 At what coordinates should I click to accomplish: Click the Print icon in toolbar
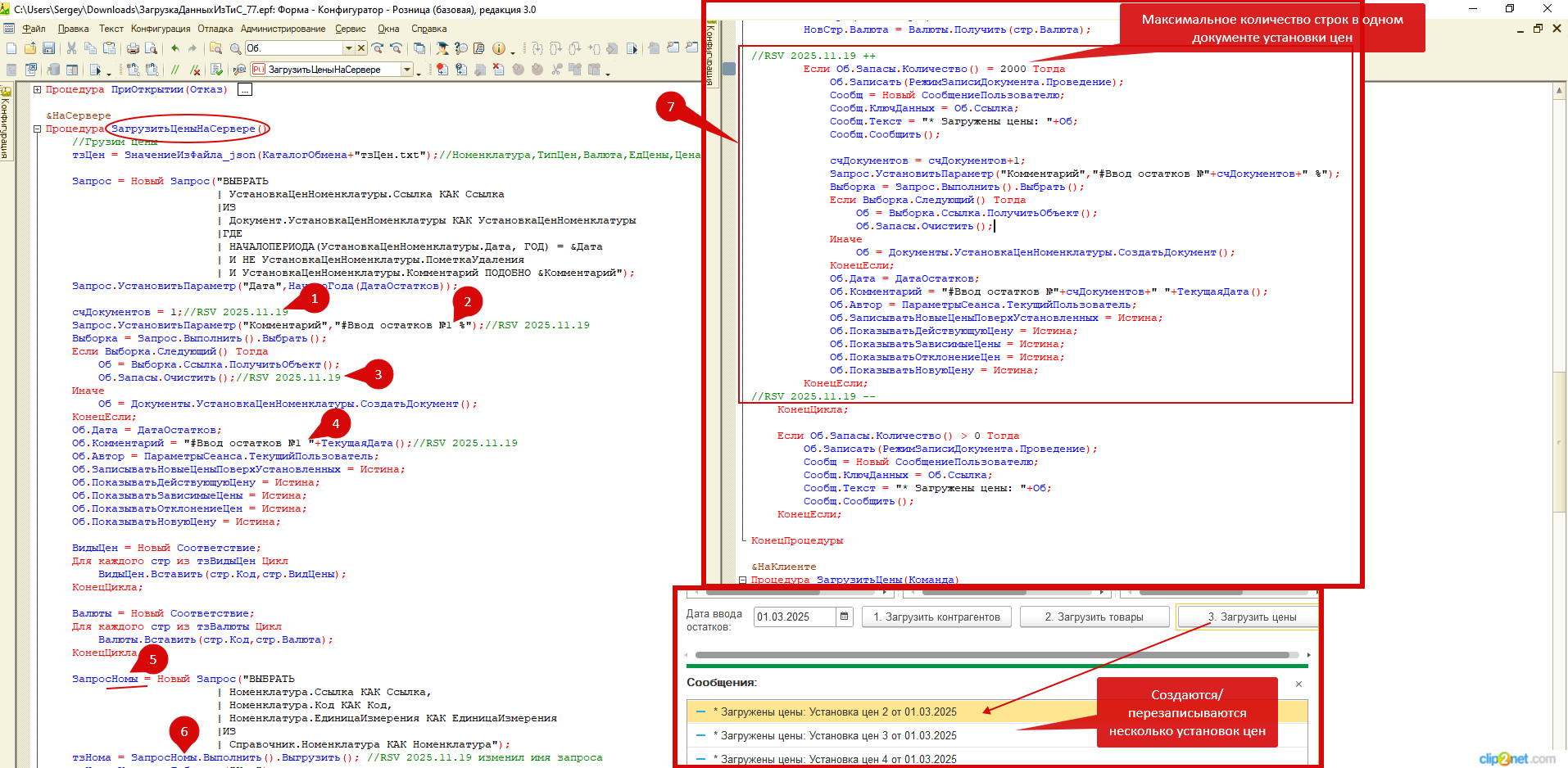[133, 48]
